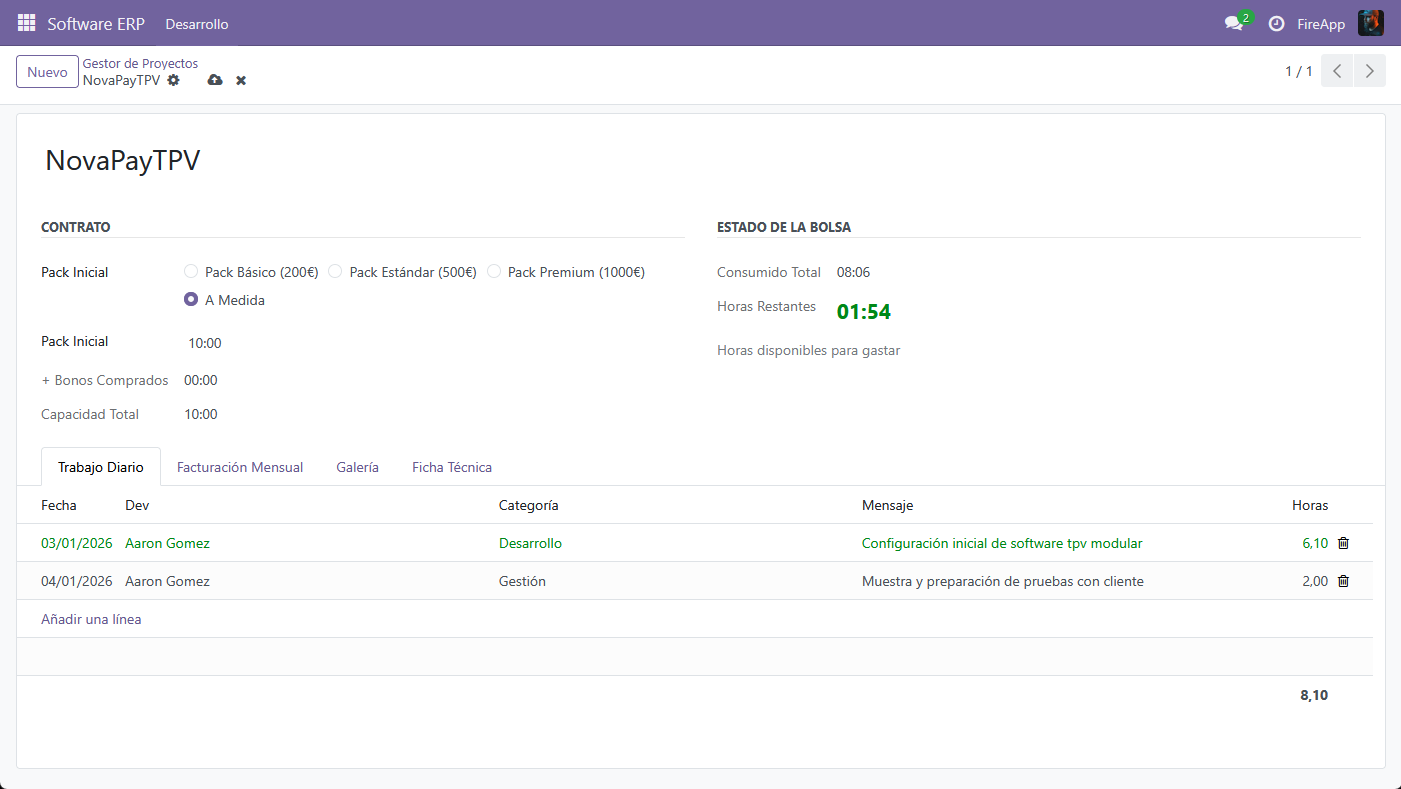1401x789 pixels.
Task: Switch to the Galería tab
Action: [357, 467]
